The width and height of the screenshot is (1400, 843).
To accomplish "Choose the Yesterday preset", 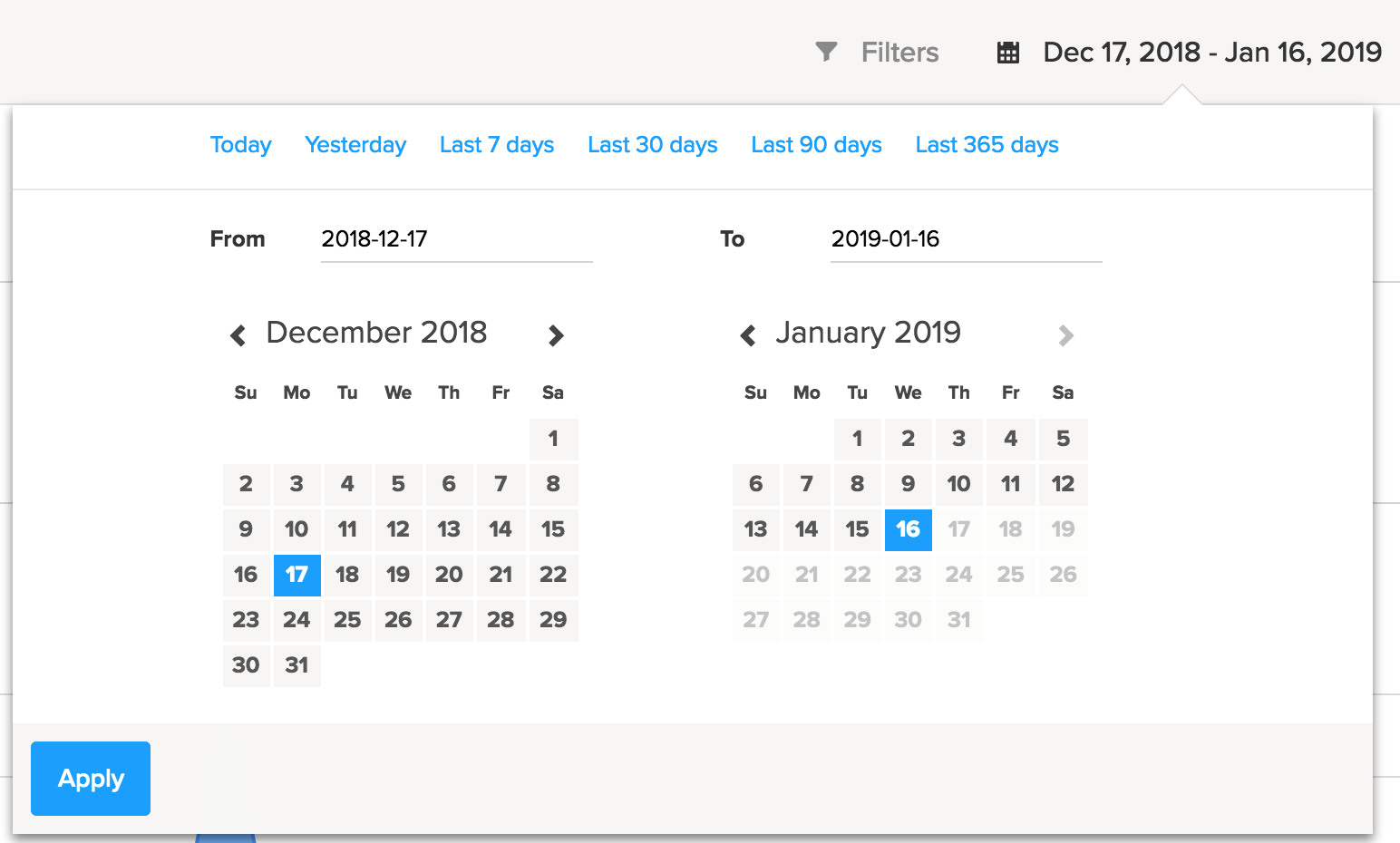I will click(355, 145).
